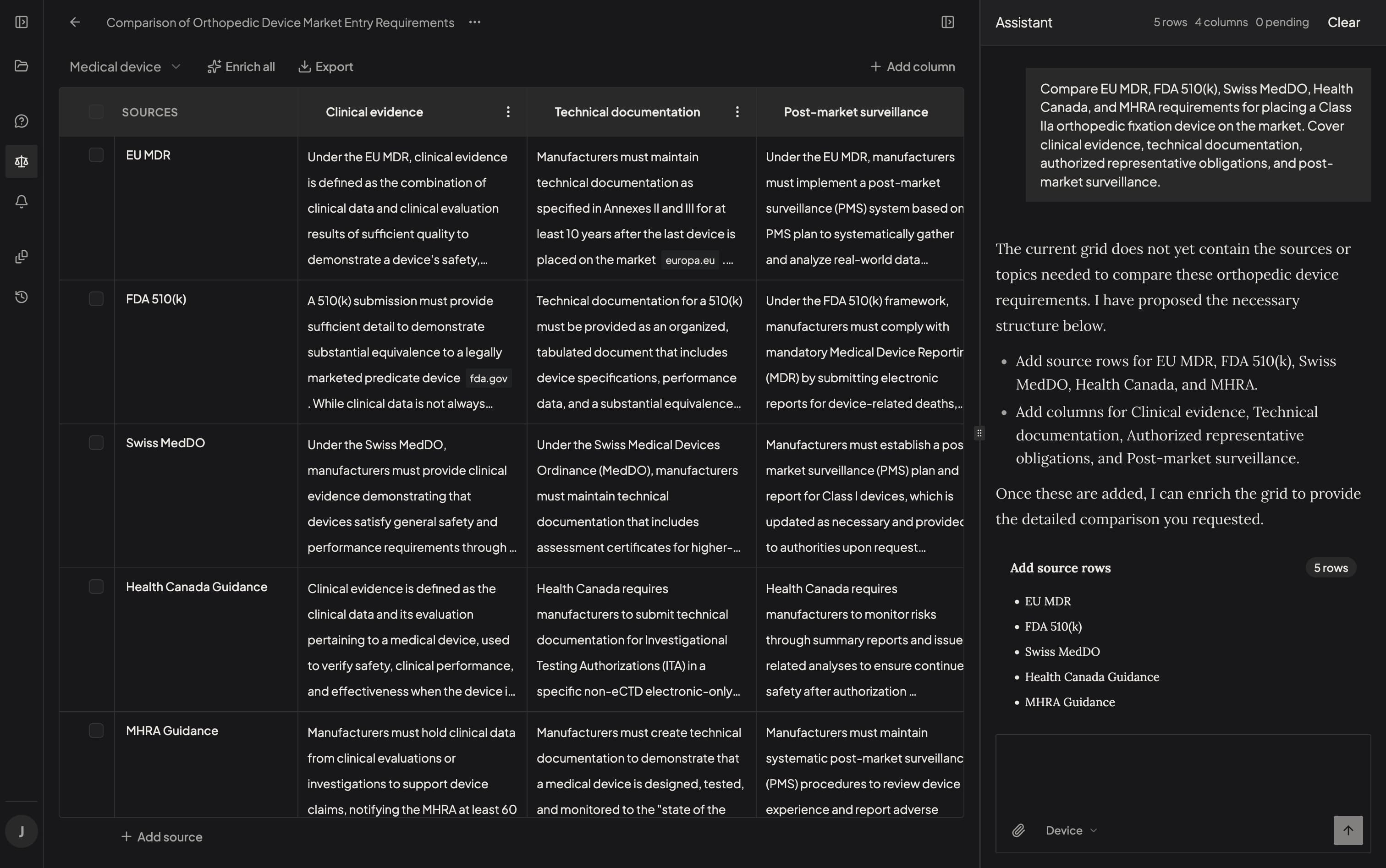This screenshot has width=1386, height=868.
Task: Check the EU MDR row checkbox
Action: (96, 155)
